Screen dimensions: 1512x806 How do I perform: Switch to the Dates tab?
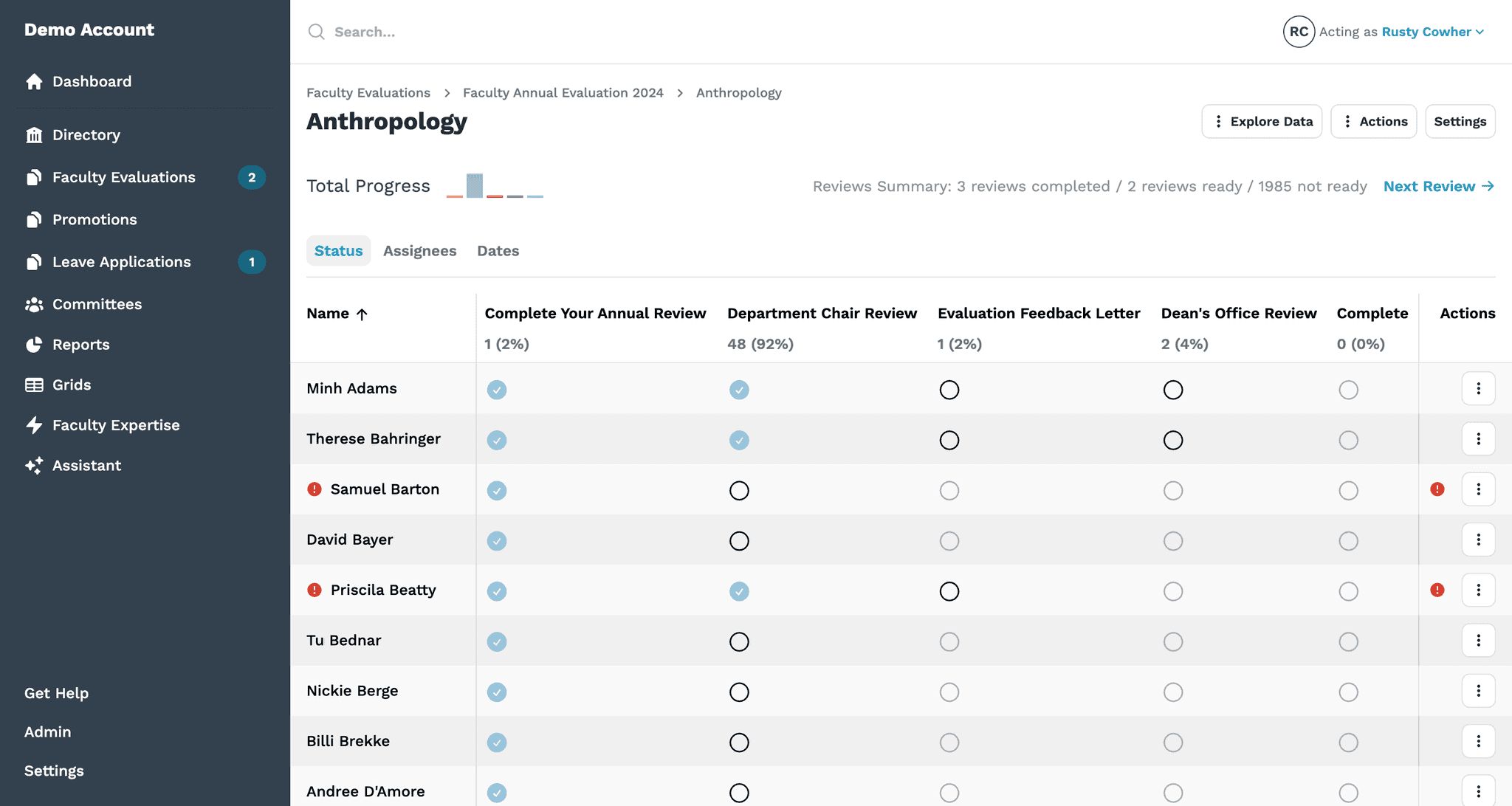[x=498, y=251]
